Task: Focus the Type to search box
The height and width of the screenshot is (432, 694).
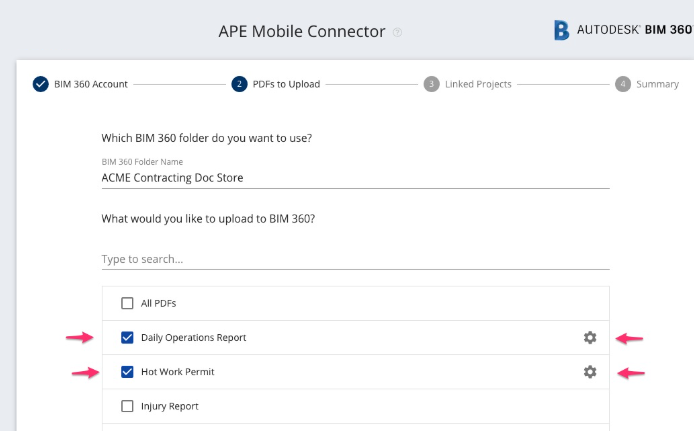Action: (355, 259)
